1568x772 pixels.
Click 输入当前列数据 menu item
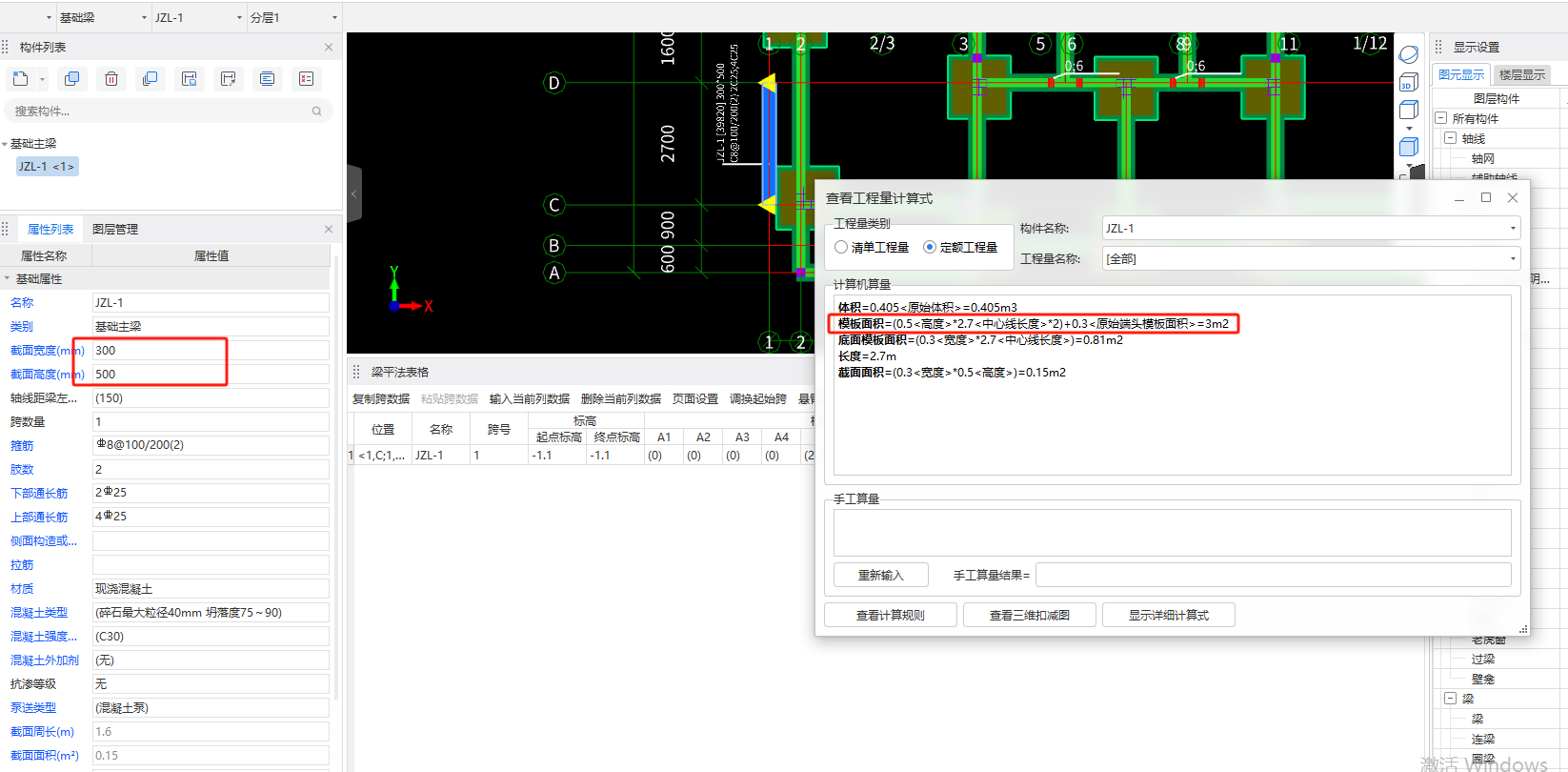[530, 399]
